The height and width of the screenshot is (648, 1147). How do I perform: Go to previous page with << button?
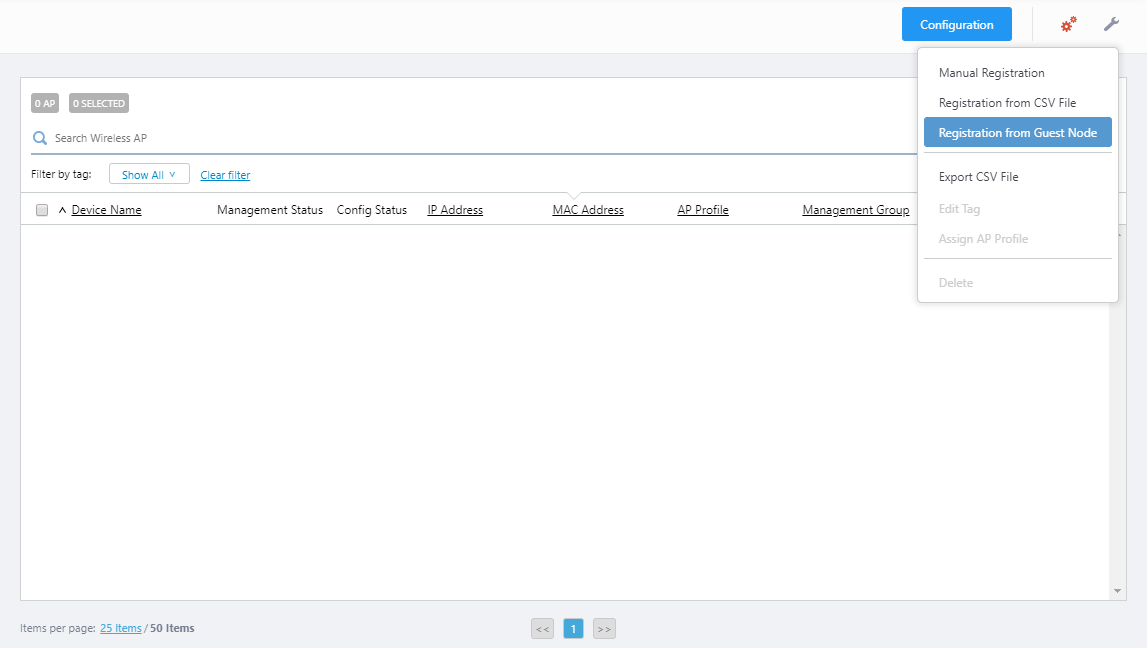(542, 628)
